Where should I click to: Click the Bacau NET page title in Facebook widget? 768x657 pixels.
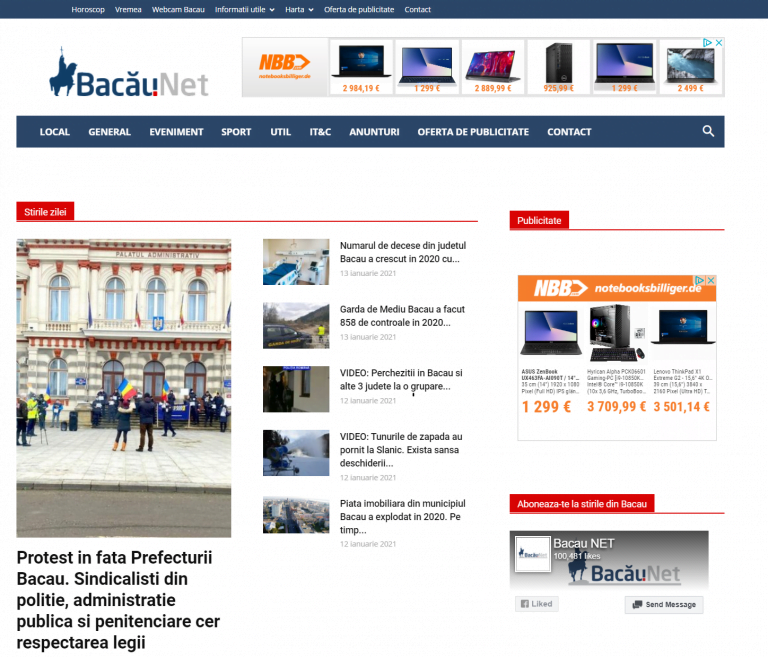583,543
